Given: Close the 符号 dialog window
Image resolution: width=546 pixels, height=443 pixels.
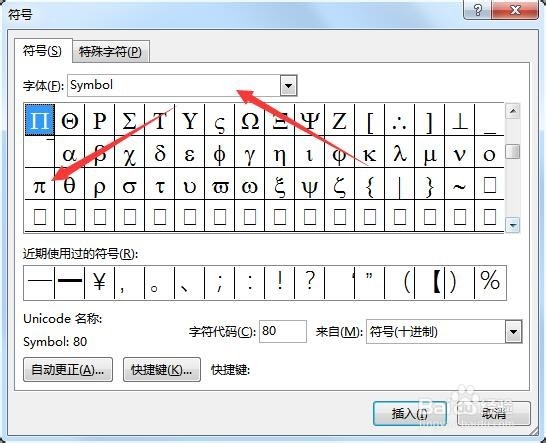Looking at the screenshot, I should (515, 9).
